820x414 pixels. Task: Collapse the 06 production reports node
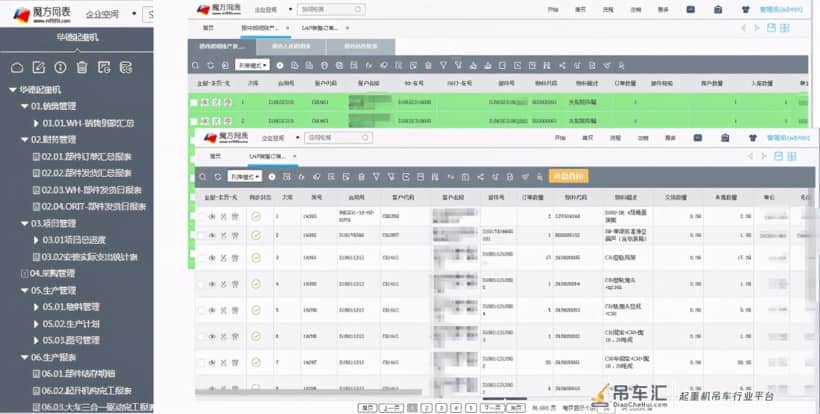tap(25, 358)
